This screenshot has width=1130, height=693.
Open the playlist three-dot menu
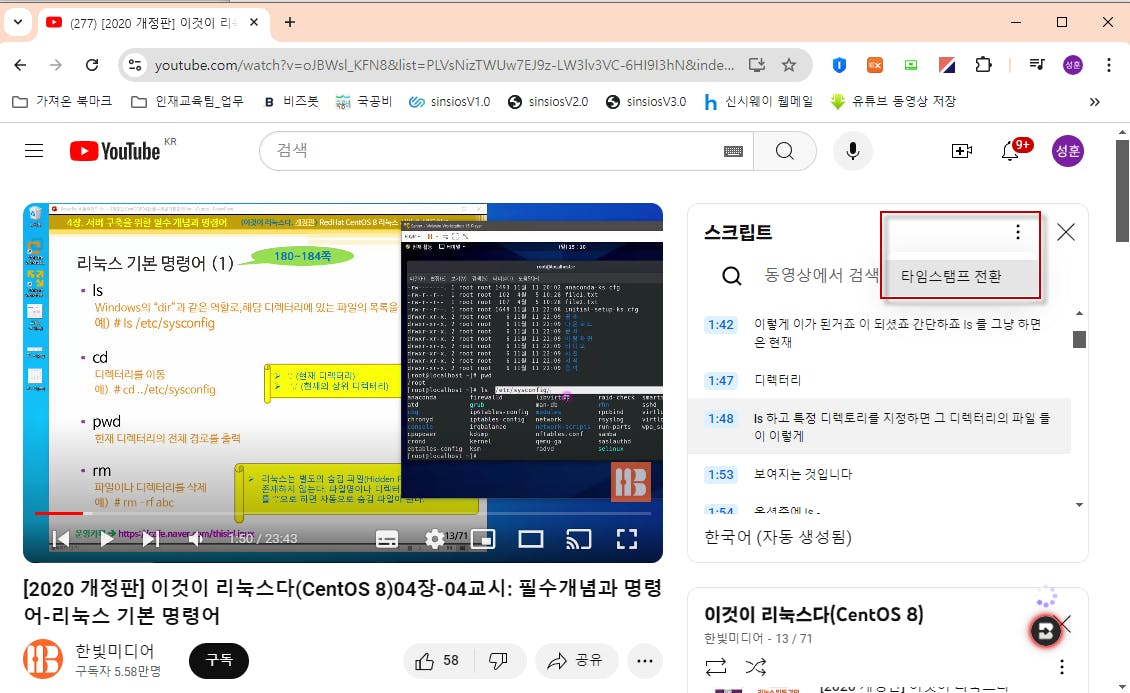coord(1062,667)
